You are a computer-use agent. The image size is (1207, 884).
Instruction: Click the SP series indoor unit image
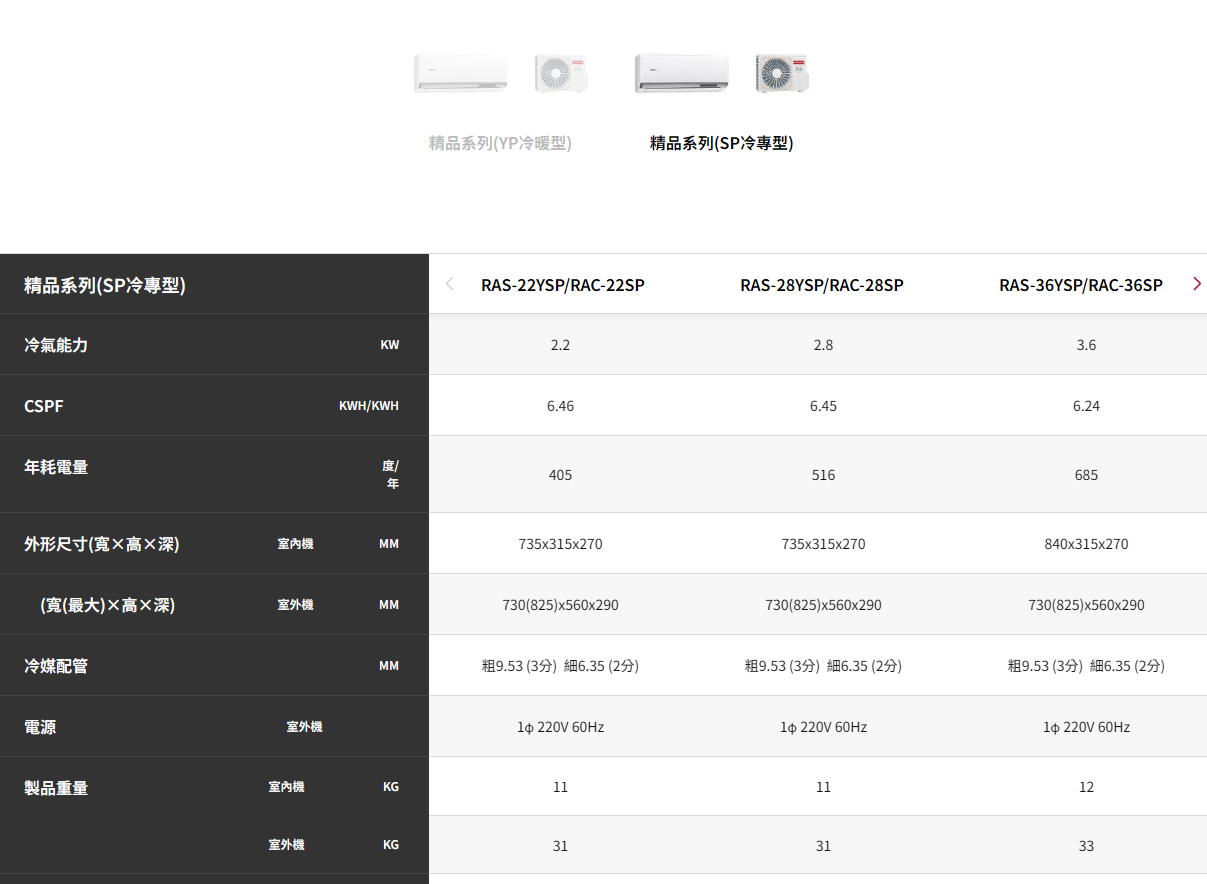[x=681, y=74]
